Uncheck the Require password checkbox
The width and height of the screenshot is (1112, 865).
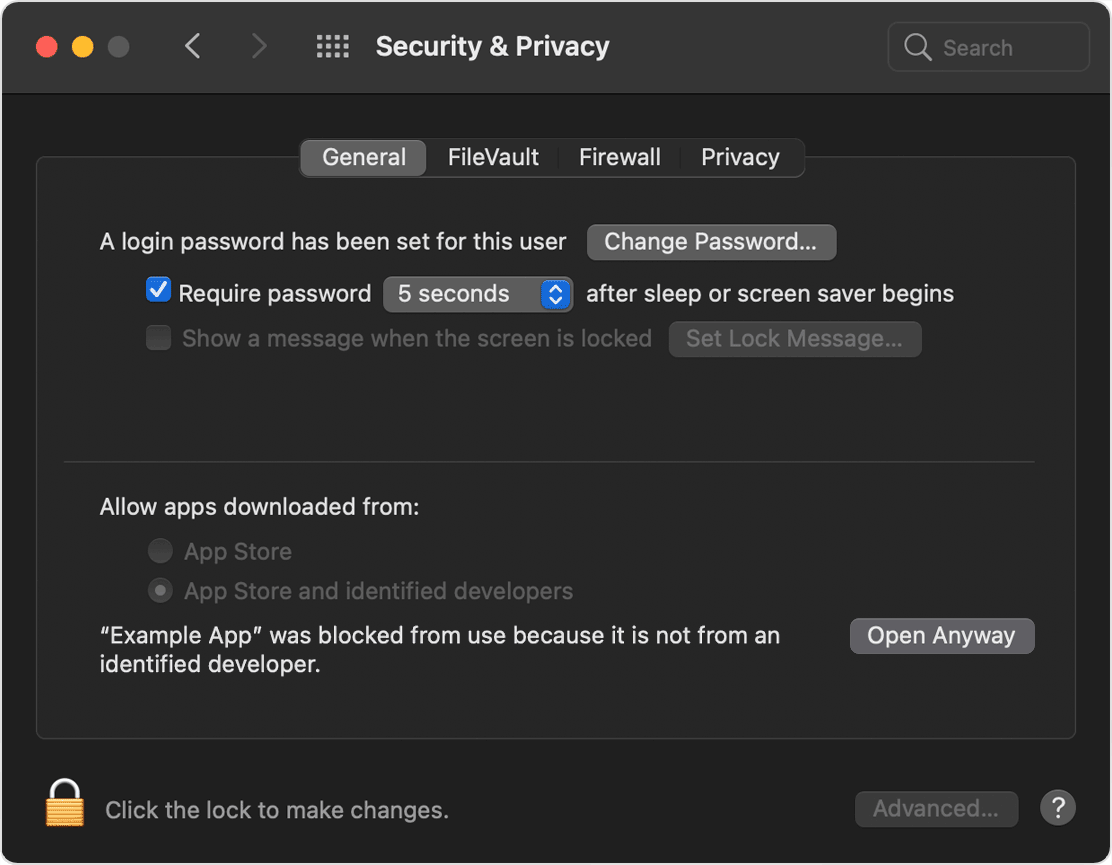pos(158,291)
